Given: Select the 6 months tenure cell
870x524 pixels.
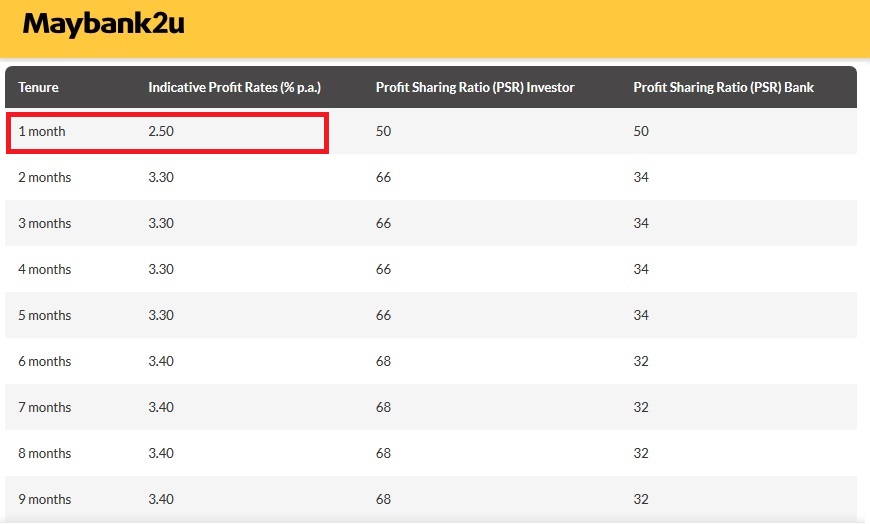Looking at the screenshot, I should tap(45, 361).
